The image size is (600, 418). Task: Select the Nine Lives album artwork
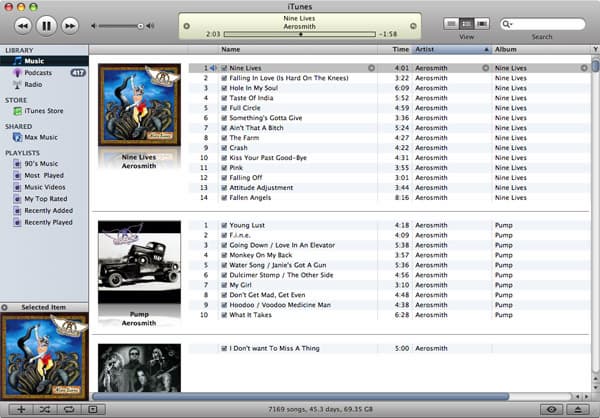[139, 104]
